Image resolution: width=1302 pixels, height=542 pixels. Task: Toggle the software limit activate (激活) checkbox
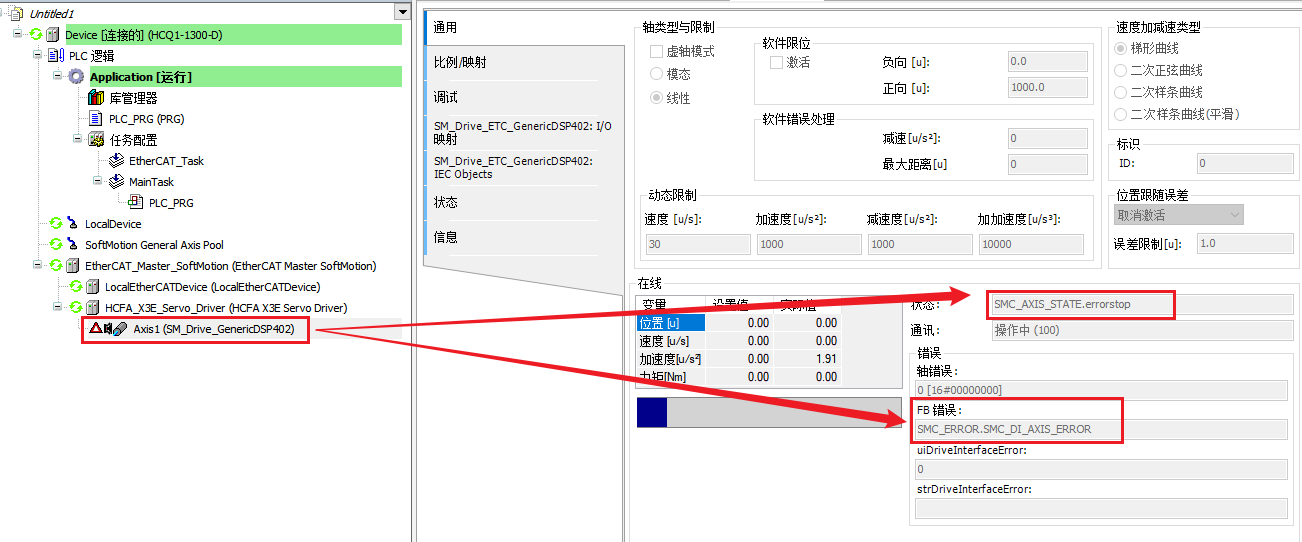tap(776, 62)
